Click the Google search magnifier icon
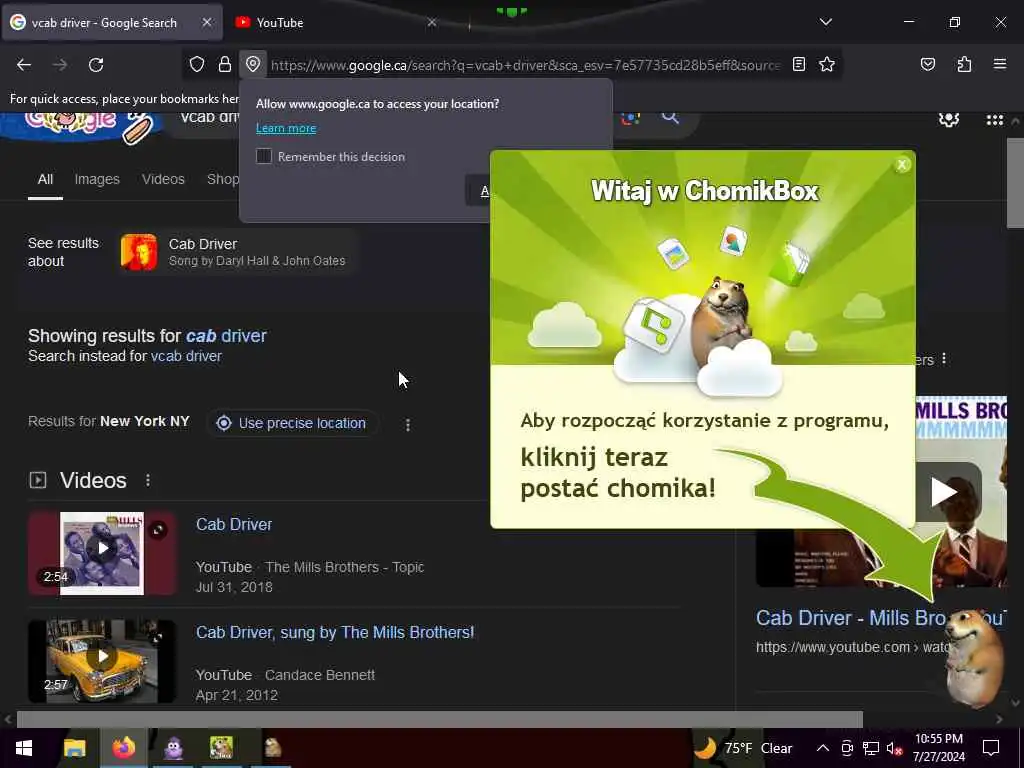Viewport: 1024px width, 768px height. (670, 118)
